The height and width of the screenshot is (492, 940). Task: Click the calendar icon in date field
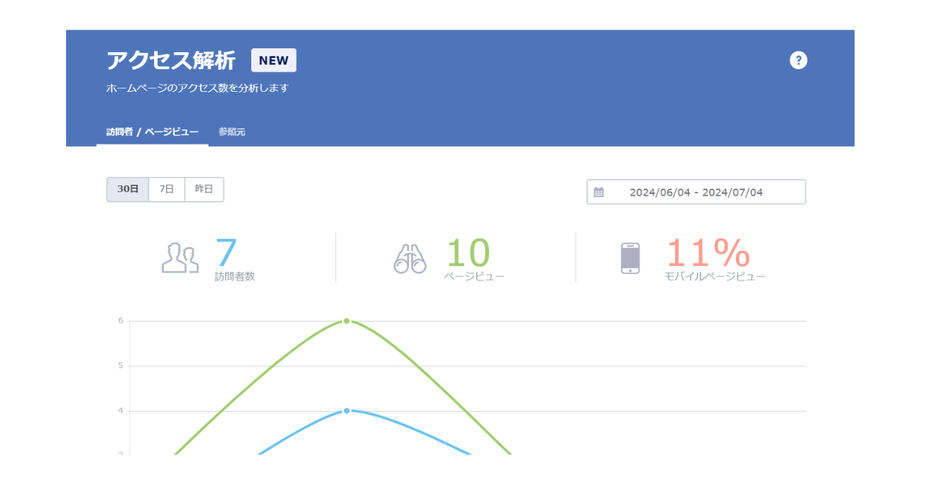(x=599, y=192)
